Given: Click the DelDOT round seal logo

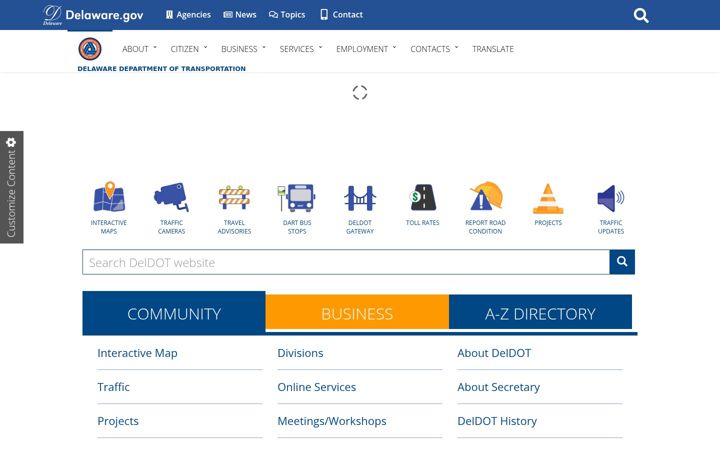Looking at the screenshot, I should click(x=90, y=49).
